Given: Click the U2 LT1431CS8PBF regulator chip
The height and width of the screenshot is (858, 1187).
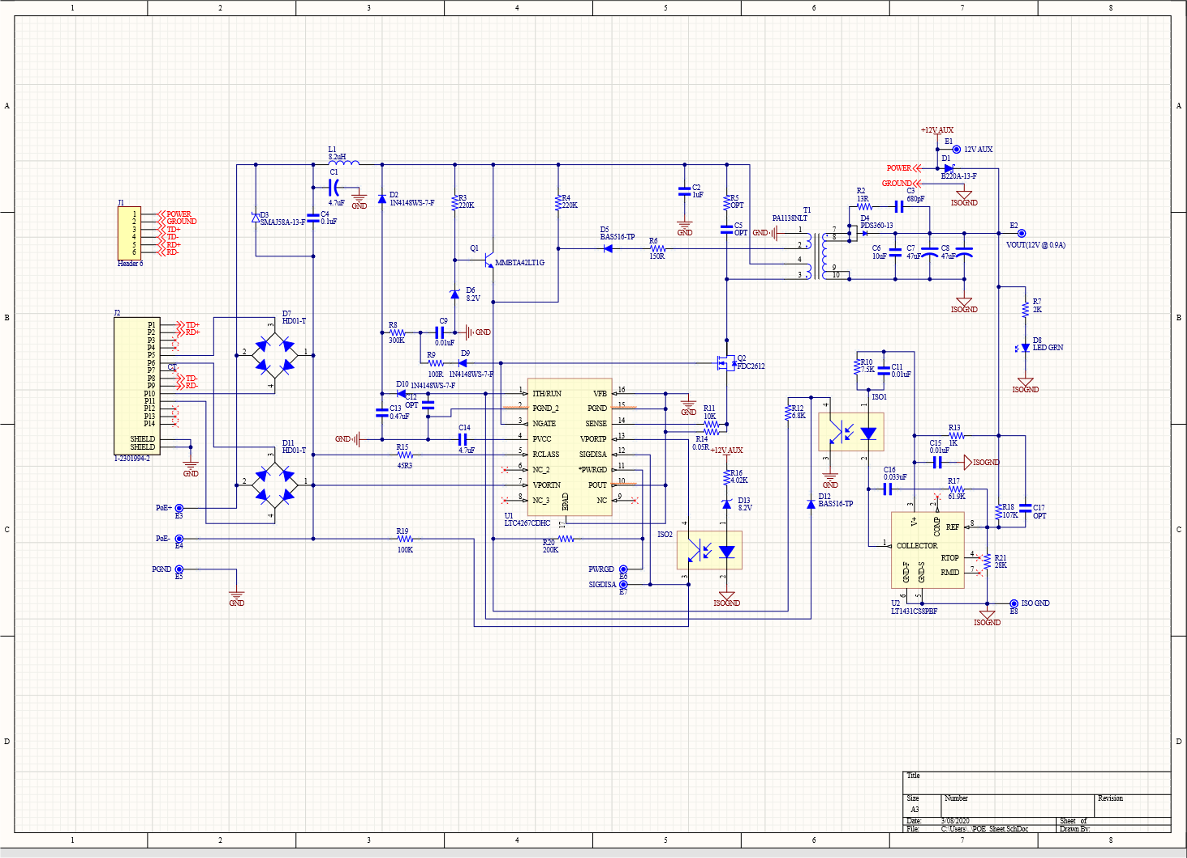Looking at the screenshot, I should [927, 551].
